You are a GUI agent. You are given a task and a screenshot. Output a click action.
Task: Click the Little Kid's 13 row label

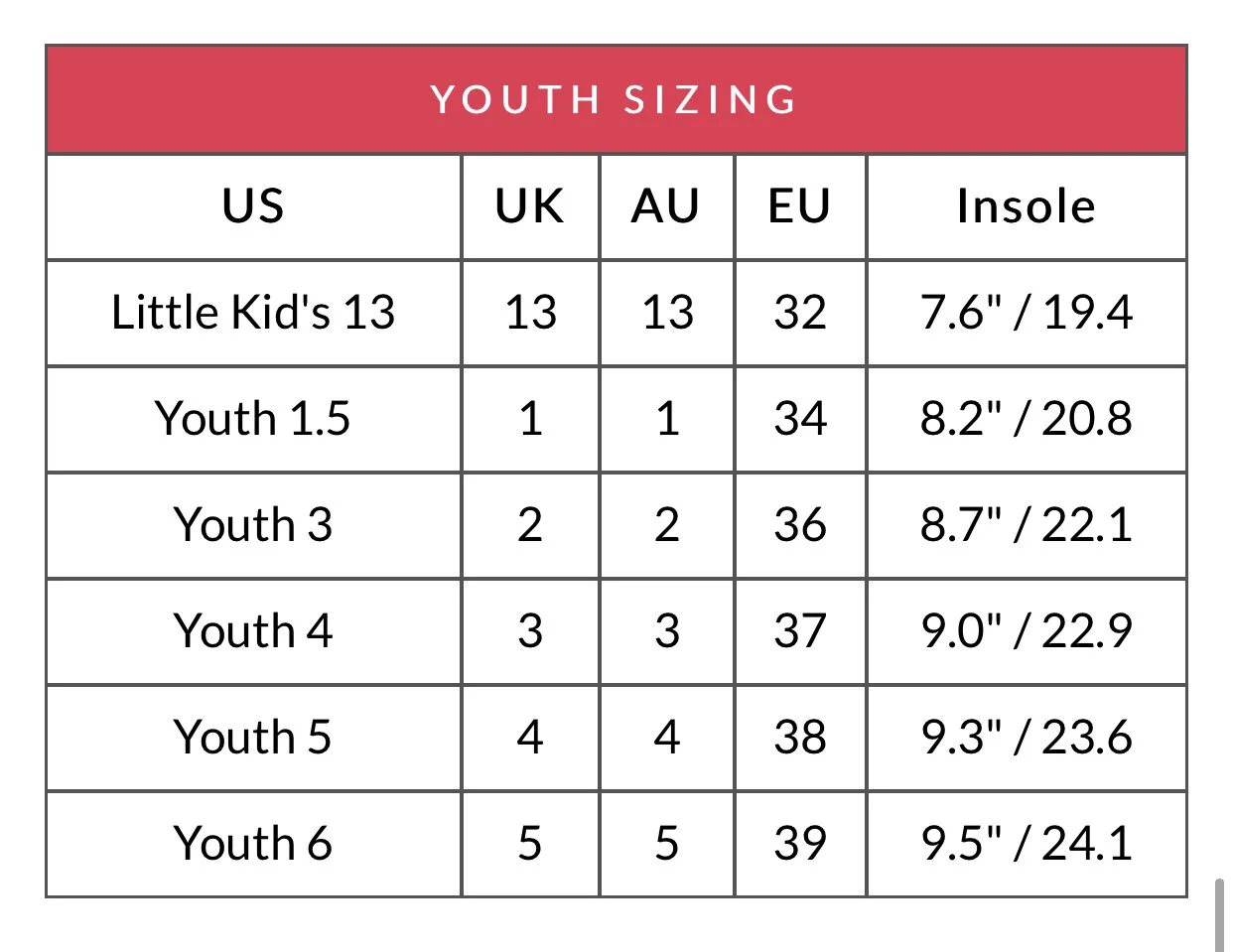pyautogui.click(x=253, y=313)
